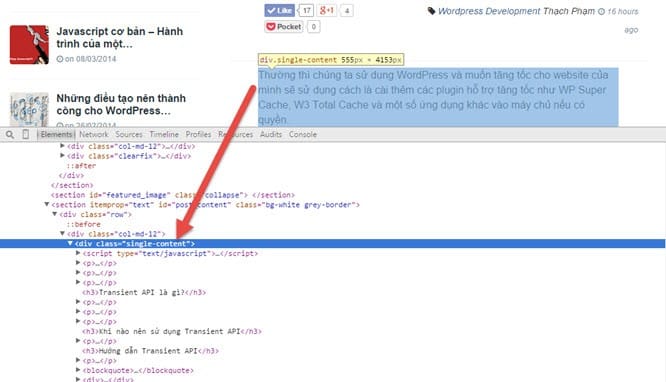Select the closing section tag row
The image size is (666, 382).
[x=72, y=185]
